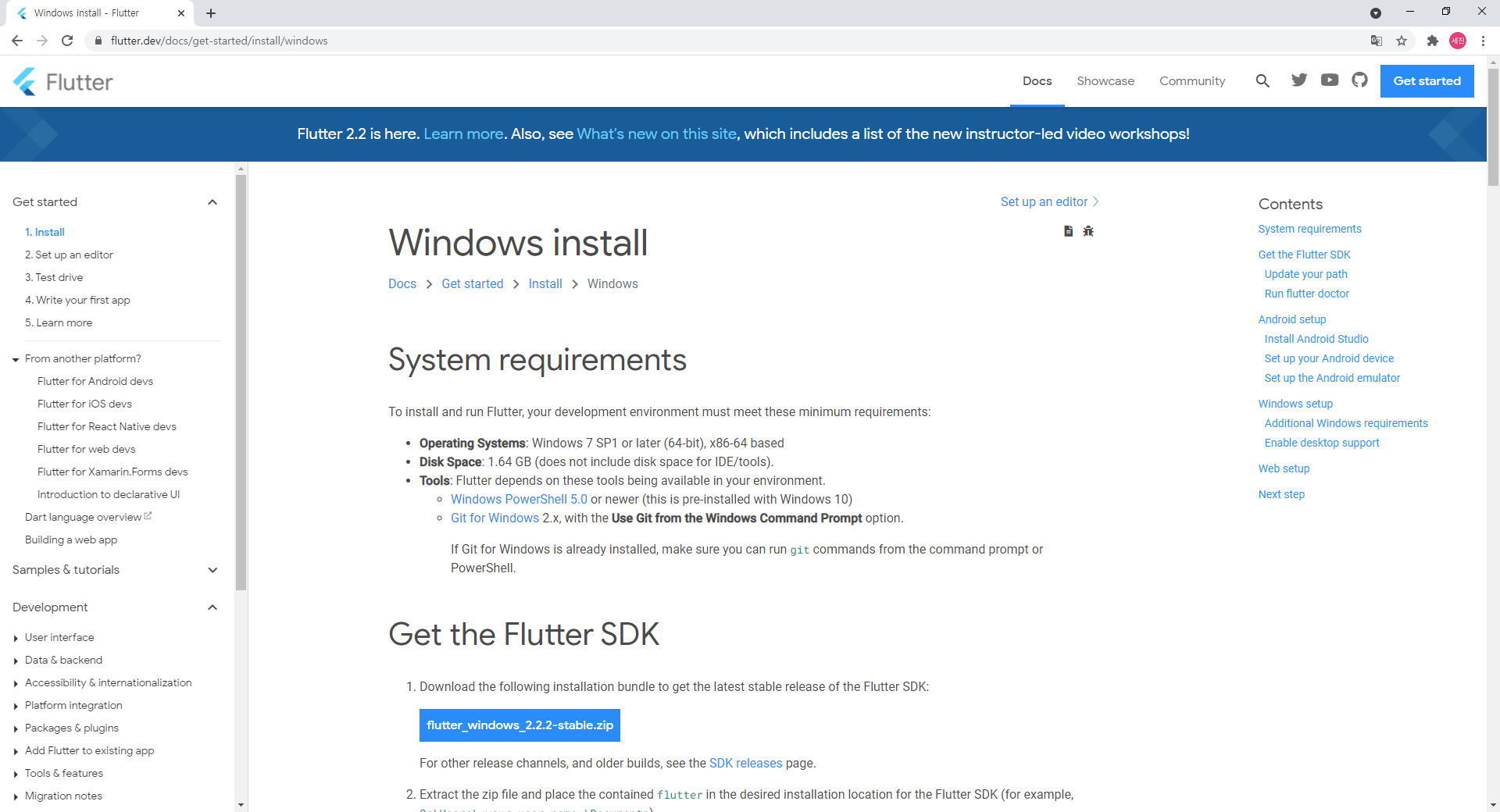Open Flutter's YouTube icon link
This screenshot has height=812, width=1500.
(1330, 80)
